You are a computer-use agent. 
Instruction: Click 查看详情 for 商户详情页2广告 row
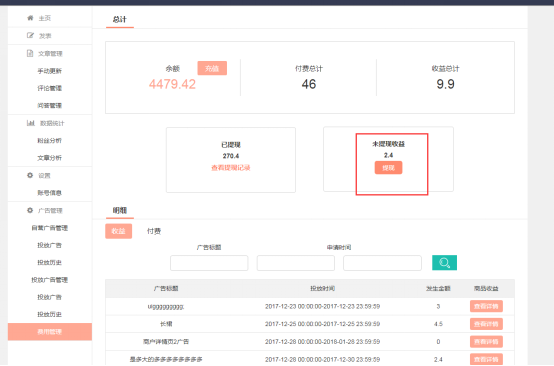(x=486, y=342)
